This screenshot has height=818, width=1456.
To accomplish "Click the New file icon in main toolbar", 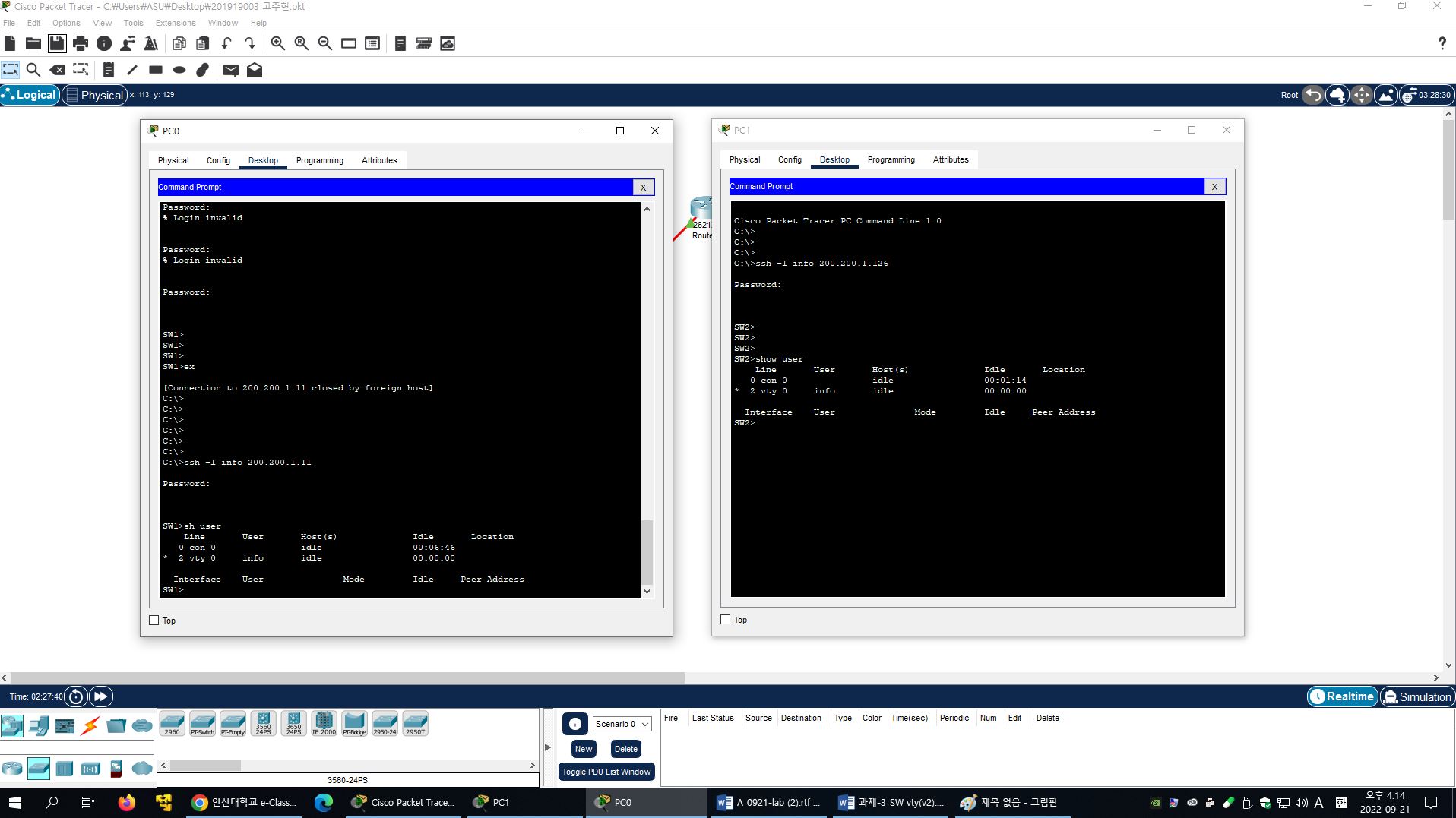I will pos(10,43).
